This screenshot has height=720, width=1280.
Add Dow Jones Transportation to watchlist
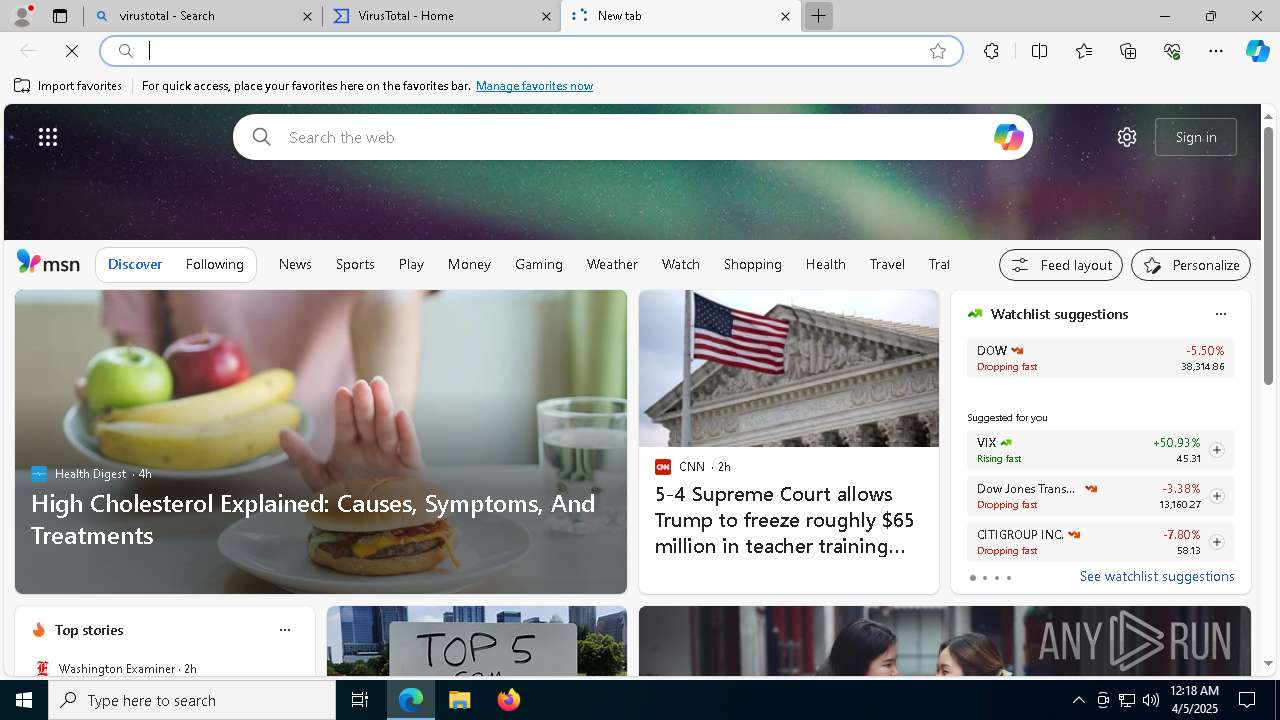(x=1216, y=496)
